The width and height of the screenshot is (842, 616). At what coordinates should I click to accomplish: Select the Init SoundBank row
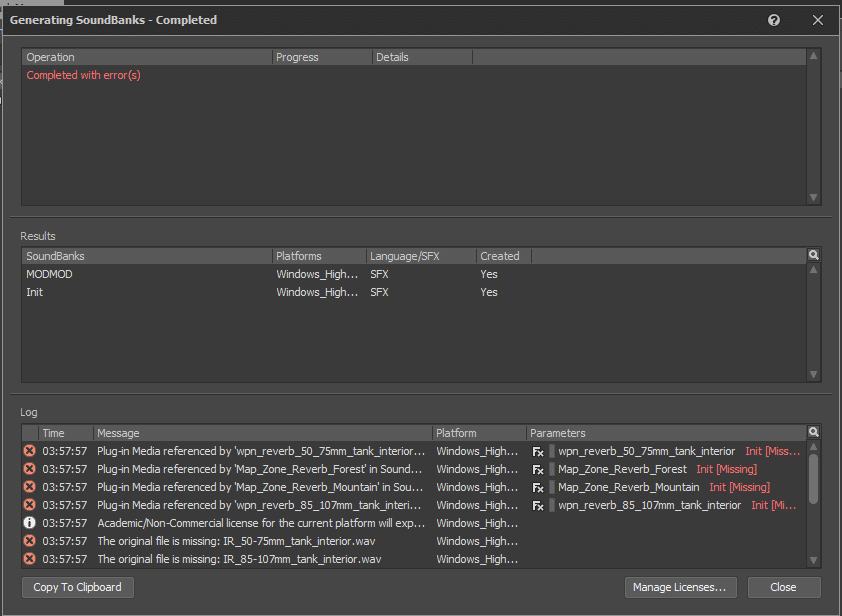coord(413,292)
